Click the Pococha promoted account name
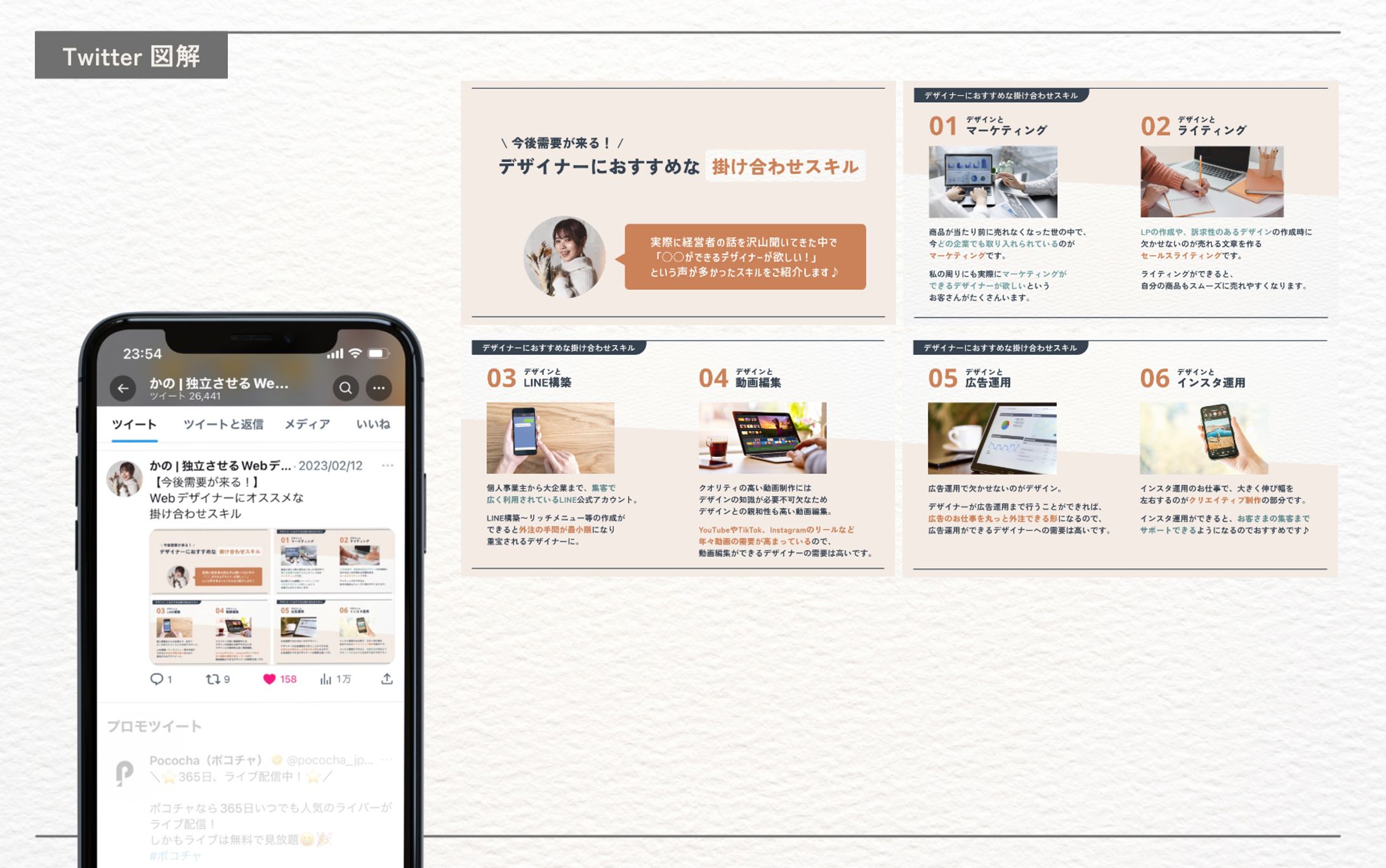The height and width of the screenshot is (868, 1386). (x=206, y=760)
